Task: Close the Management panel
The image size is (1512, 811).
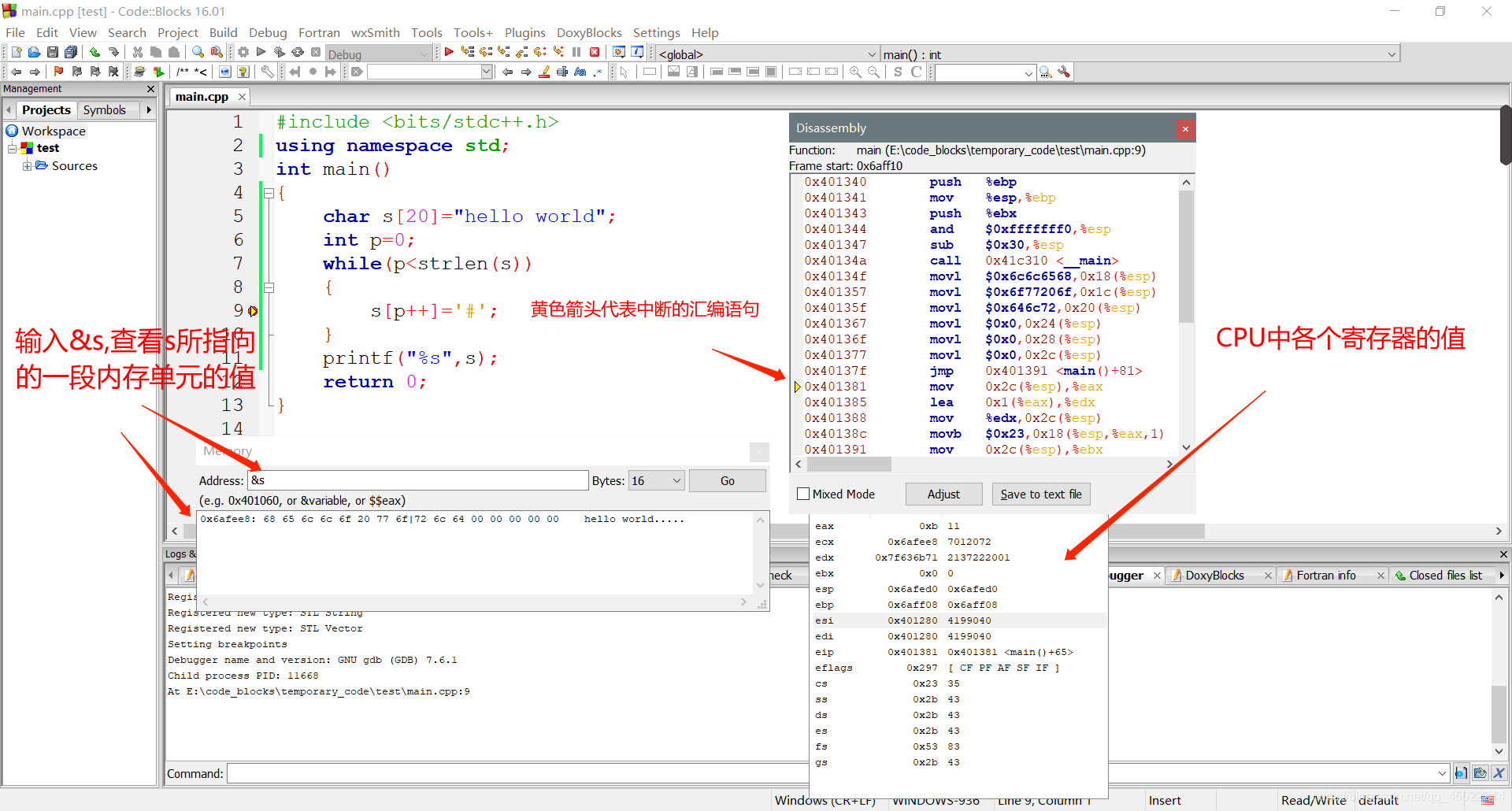Action: tap(151, 89)
